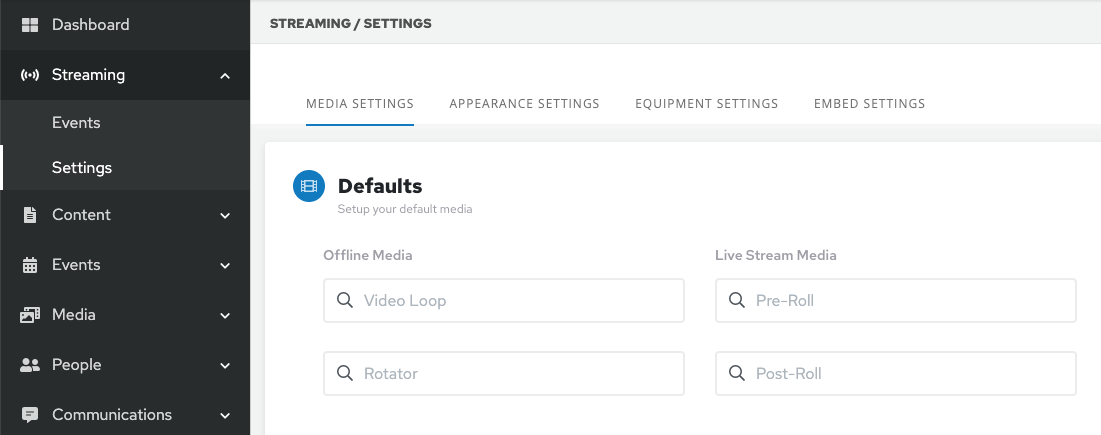Click the People group icon

(29, 365)
